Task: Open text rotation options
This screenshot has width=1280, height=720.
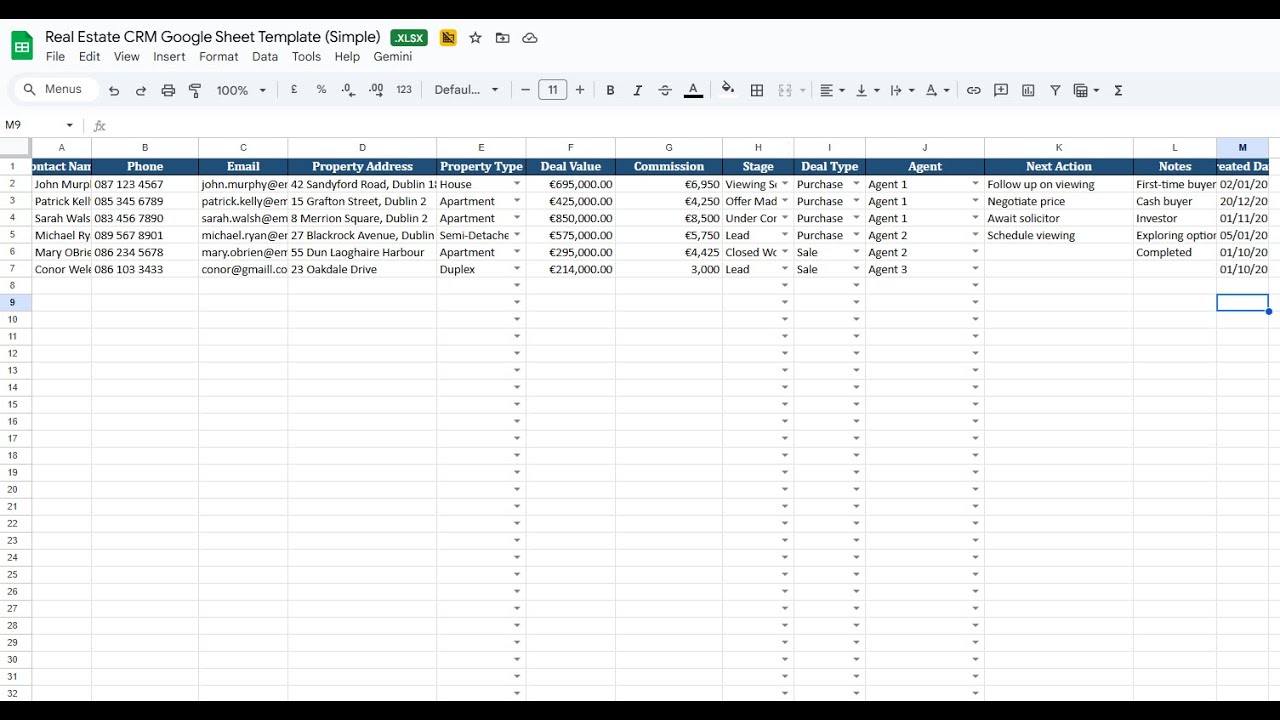Action: point(937,90)
